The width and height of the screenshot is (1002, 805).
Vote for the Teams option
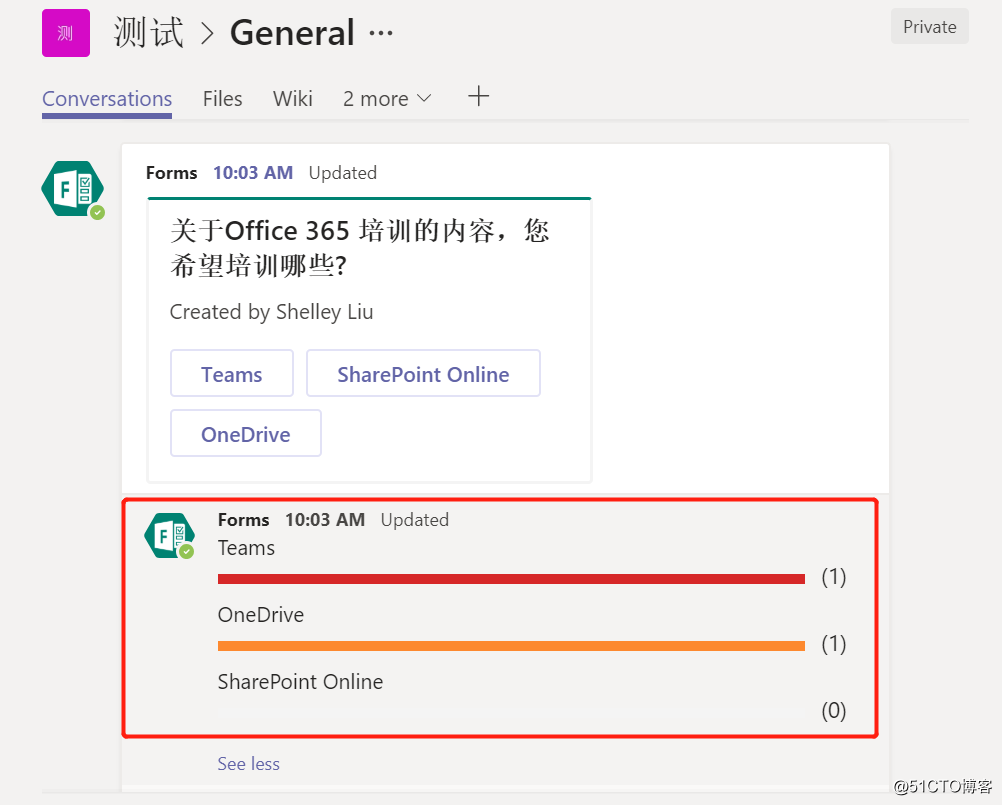tap(231, 374)
